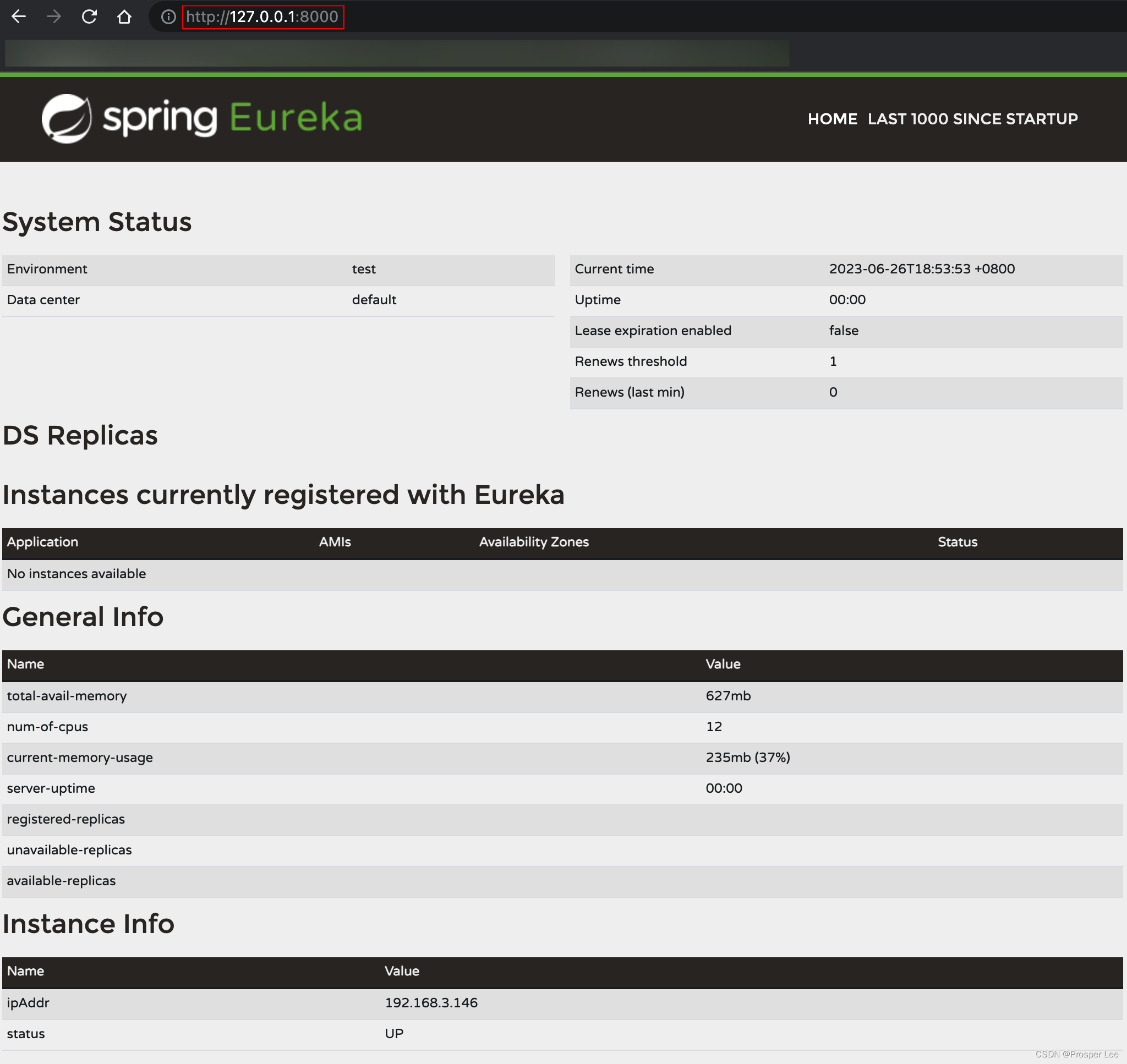The width and height of the screenshot is (1127, 1064).
Task: Click 'Instances currently registered with Eureka' heading
Action: pos(283,495)
